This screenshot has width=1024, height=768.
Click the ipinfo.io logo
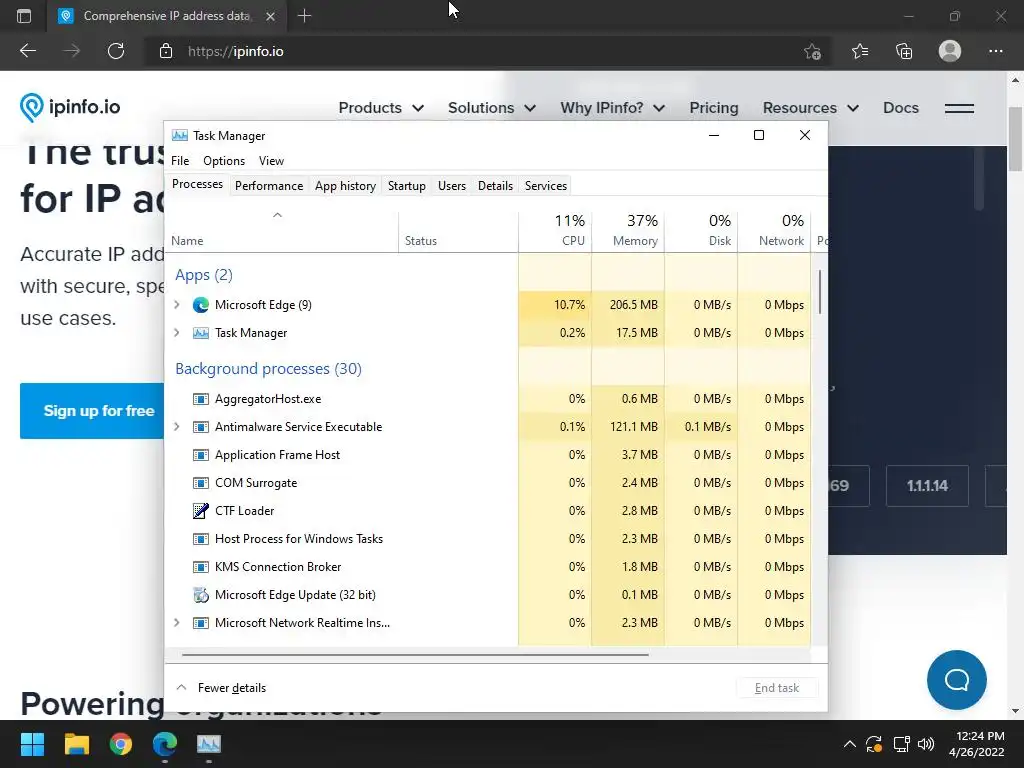coord(70,107)
